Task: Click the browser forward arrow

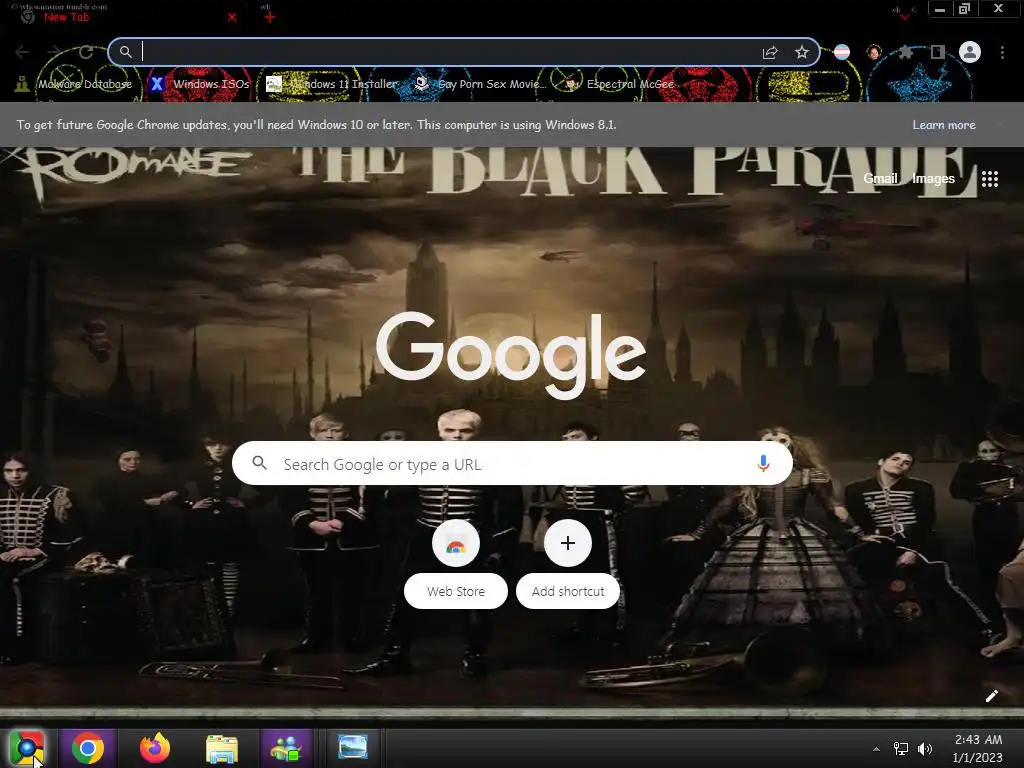Action: point(54,52)
